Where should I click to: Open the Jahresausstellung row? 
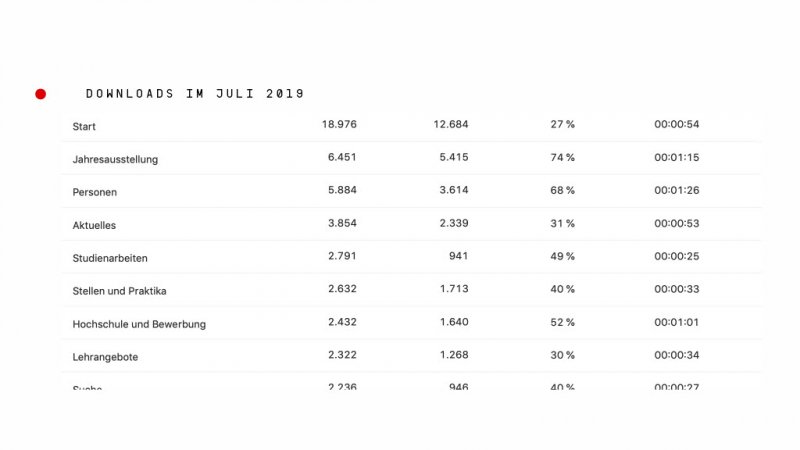pos(115,159)
